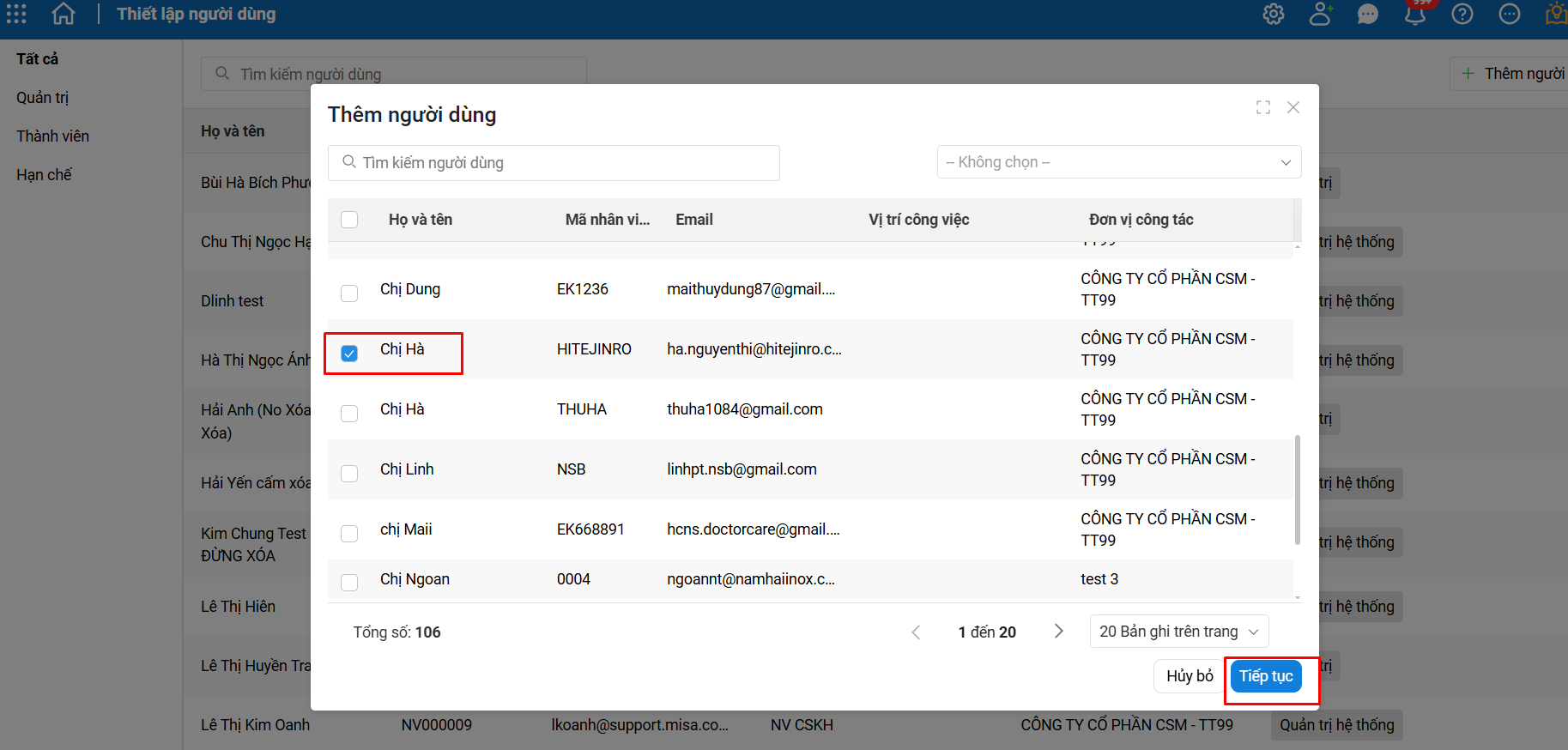Go to home via house icon
The height and width of the screenshot is (750, 1568).
(x=64, y=14)
